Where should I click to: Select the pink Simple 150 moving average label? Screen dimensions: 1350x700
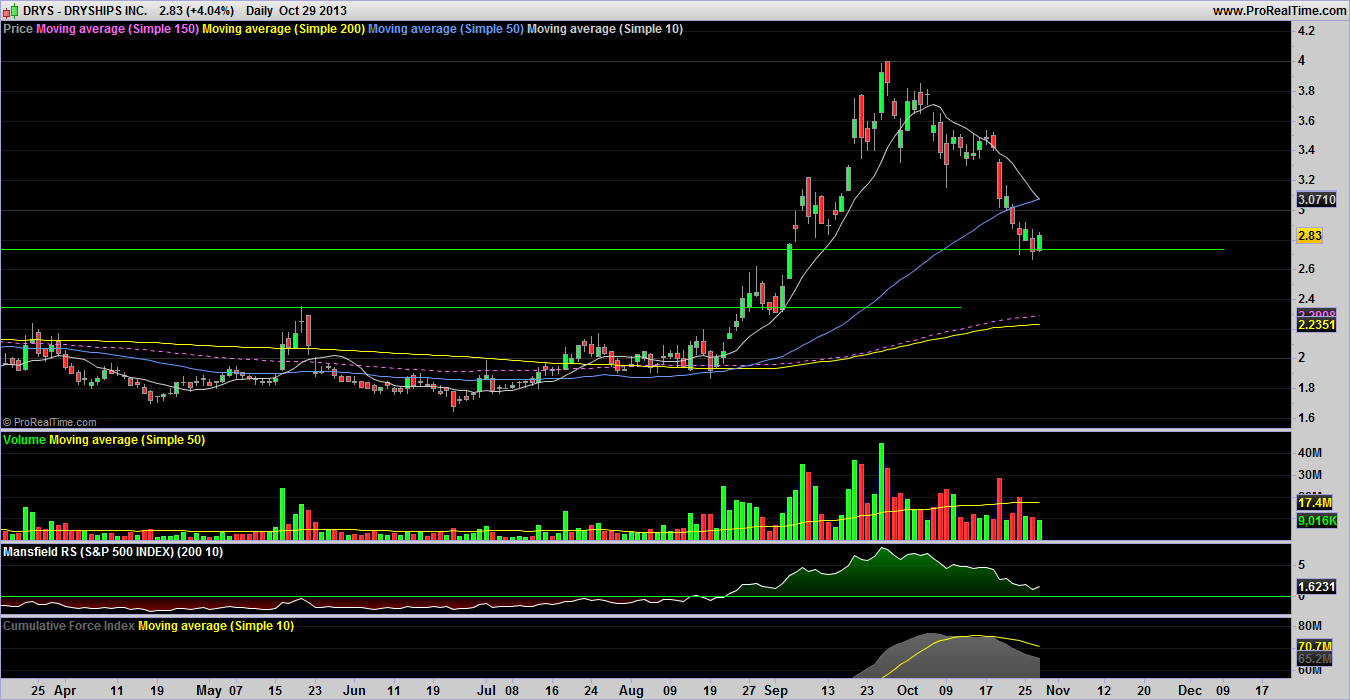tap(117, 29)
